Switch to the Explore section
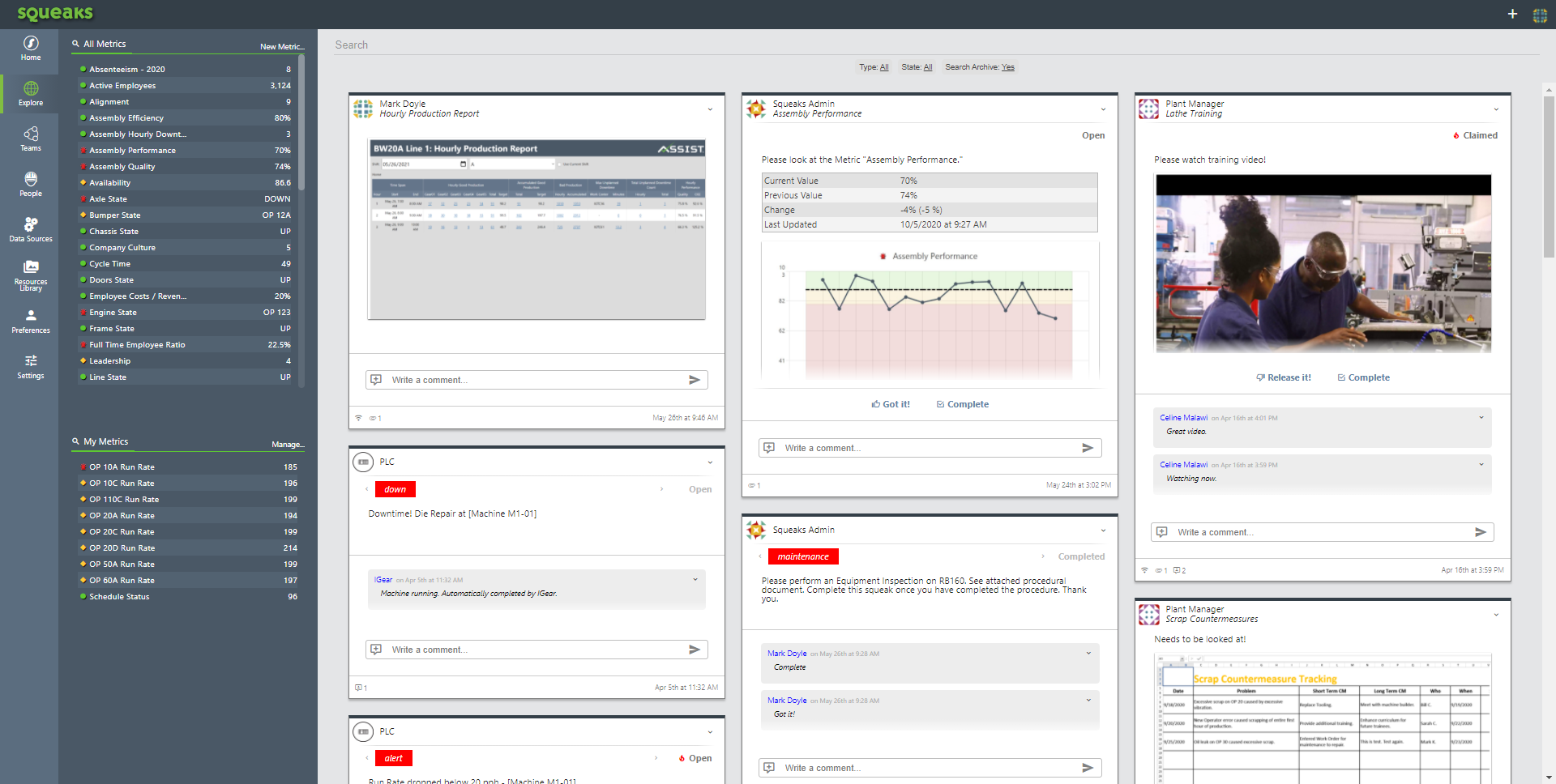The image size is (1556, 784). click(30, 94)
